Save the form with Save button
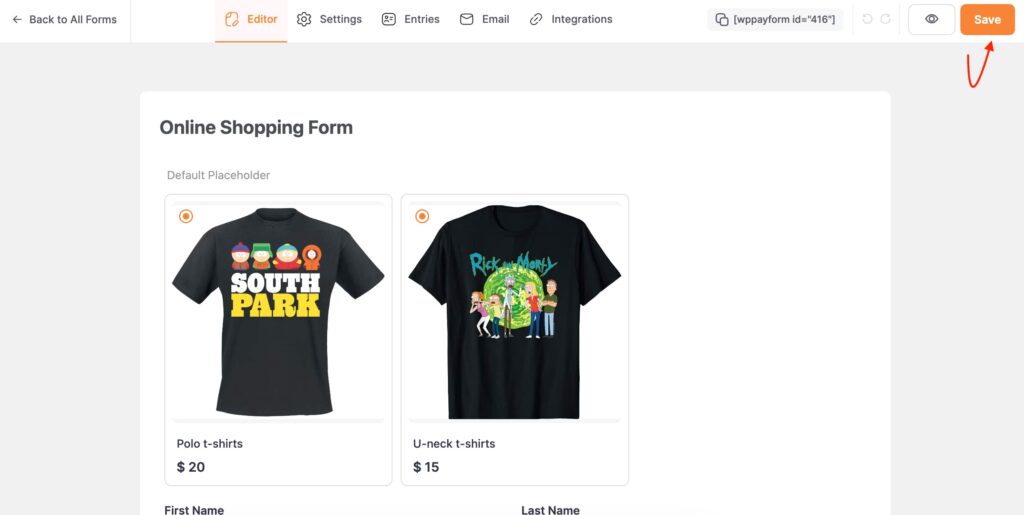Screen dimensions: 1024x515 pyautogui.click(x=987, y=20)
